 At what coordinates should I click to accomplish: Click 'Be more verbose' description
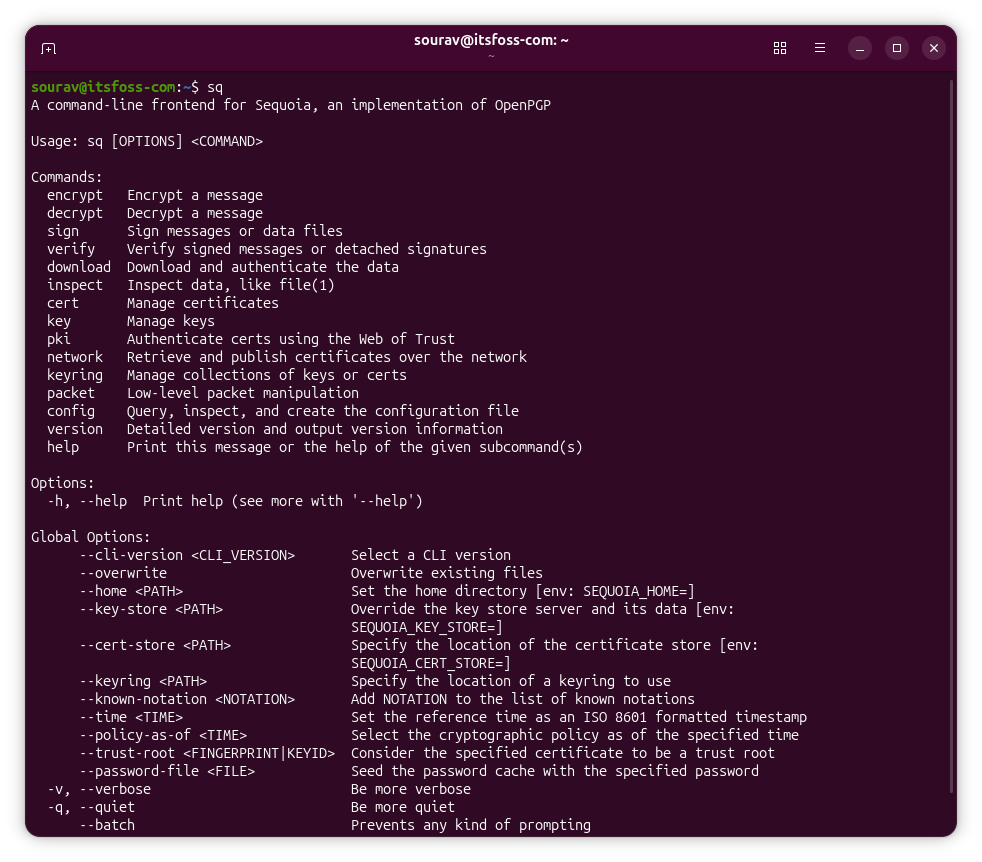411,789
